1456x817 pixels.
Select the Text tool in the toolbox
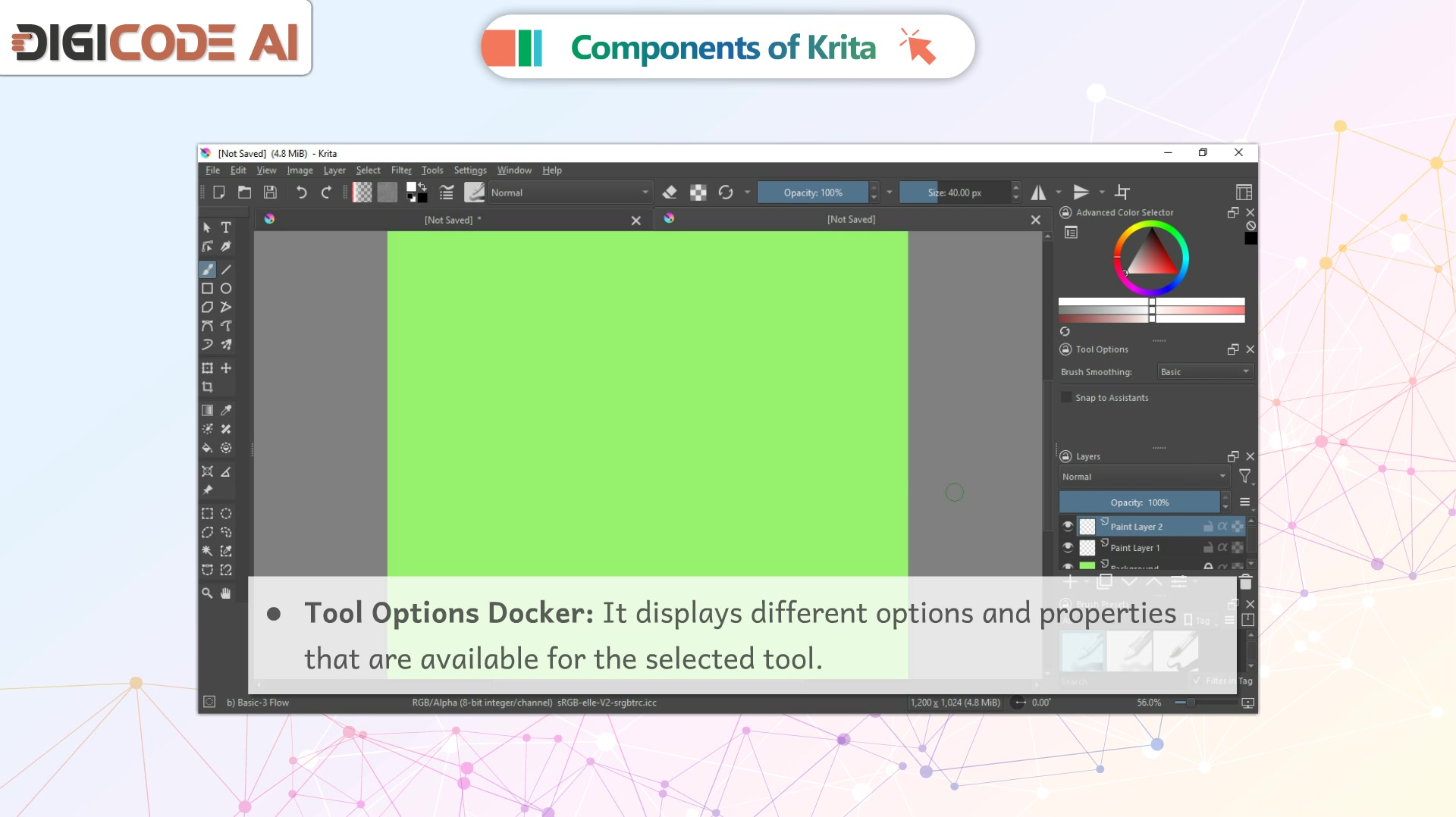click(226, 227)
